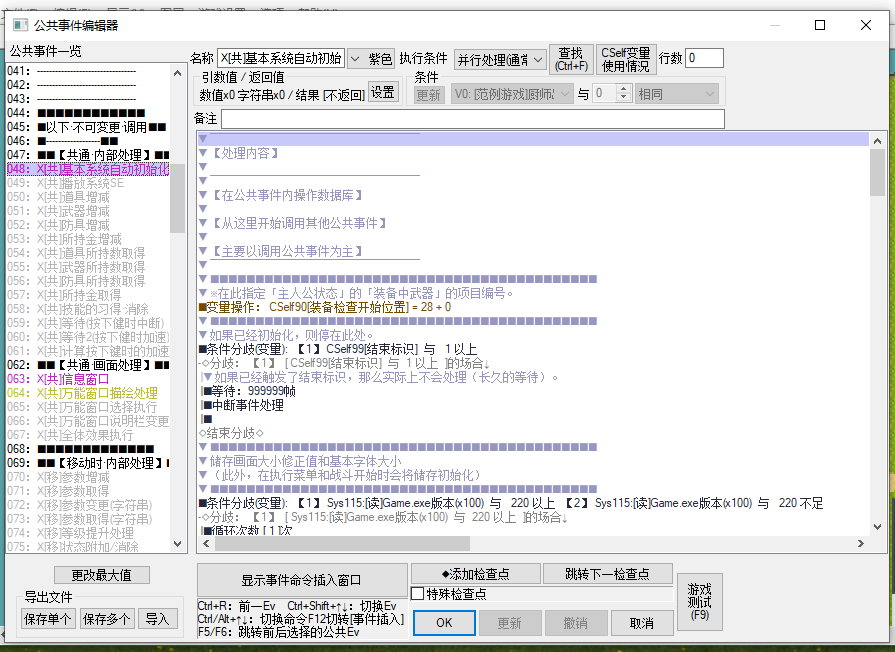Screen dimensions: 895x652
Task: Click the condition value stepper next to 与
Action: click(x=623, y=93)
